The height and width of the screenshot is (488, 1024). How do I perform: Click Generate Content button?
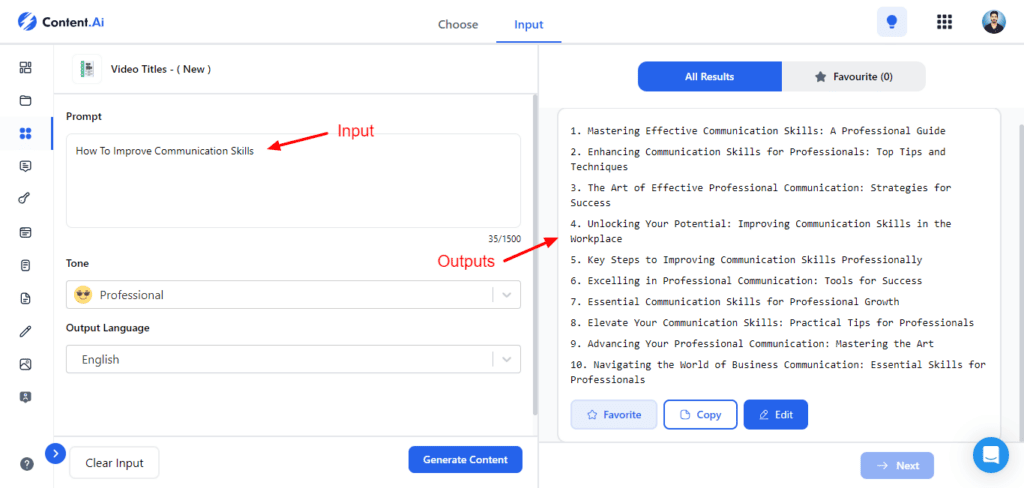pos(465,460)
